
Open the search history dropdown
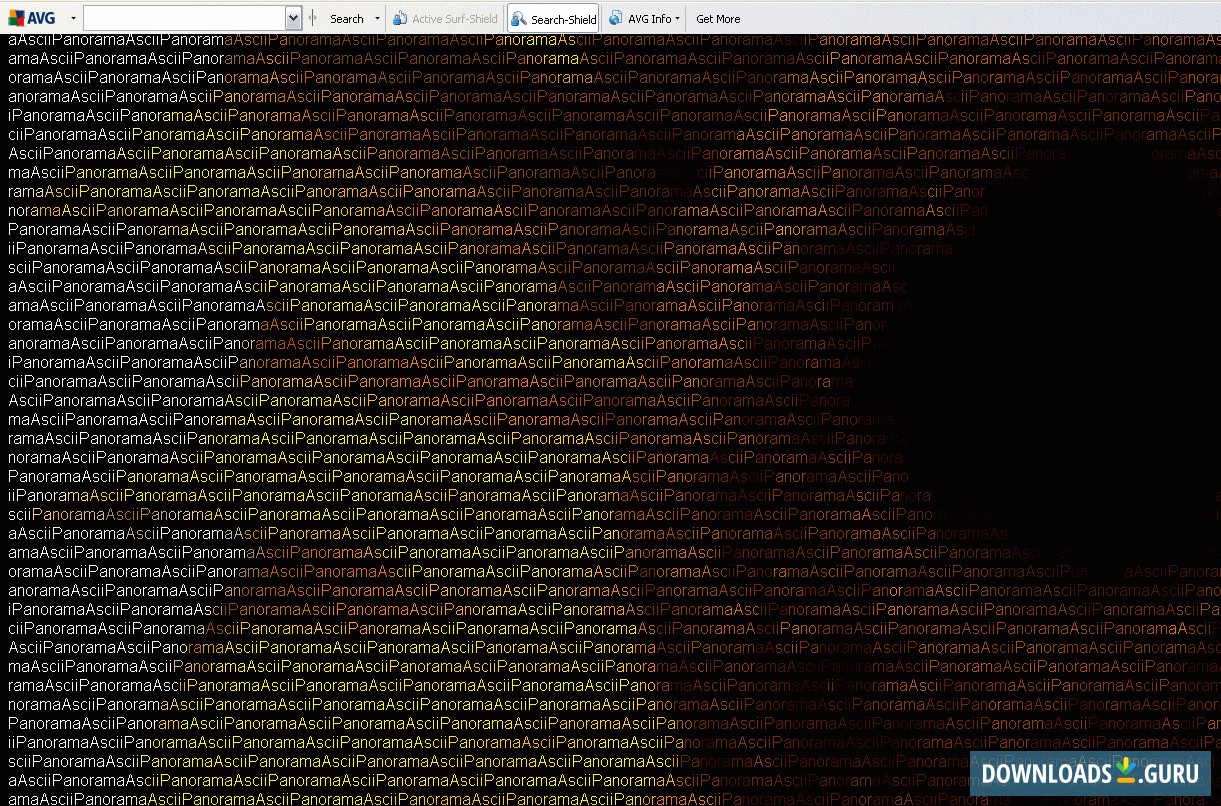(295, 18)
